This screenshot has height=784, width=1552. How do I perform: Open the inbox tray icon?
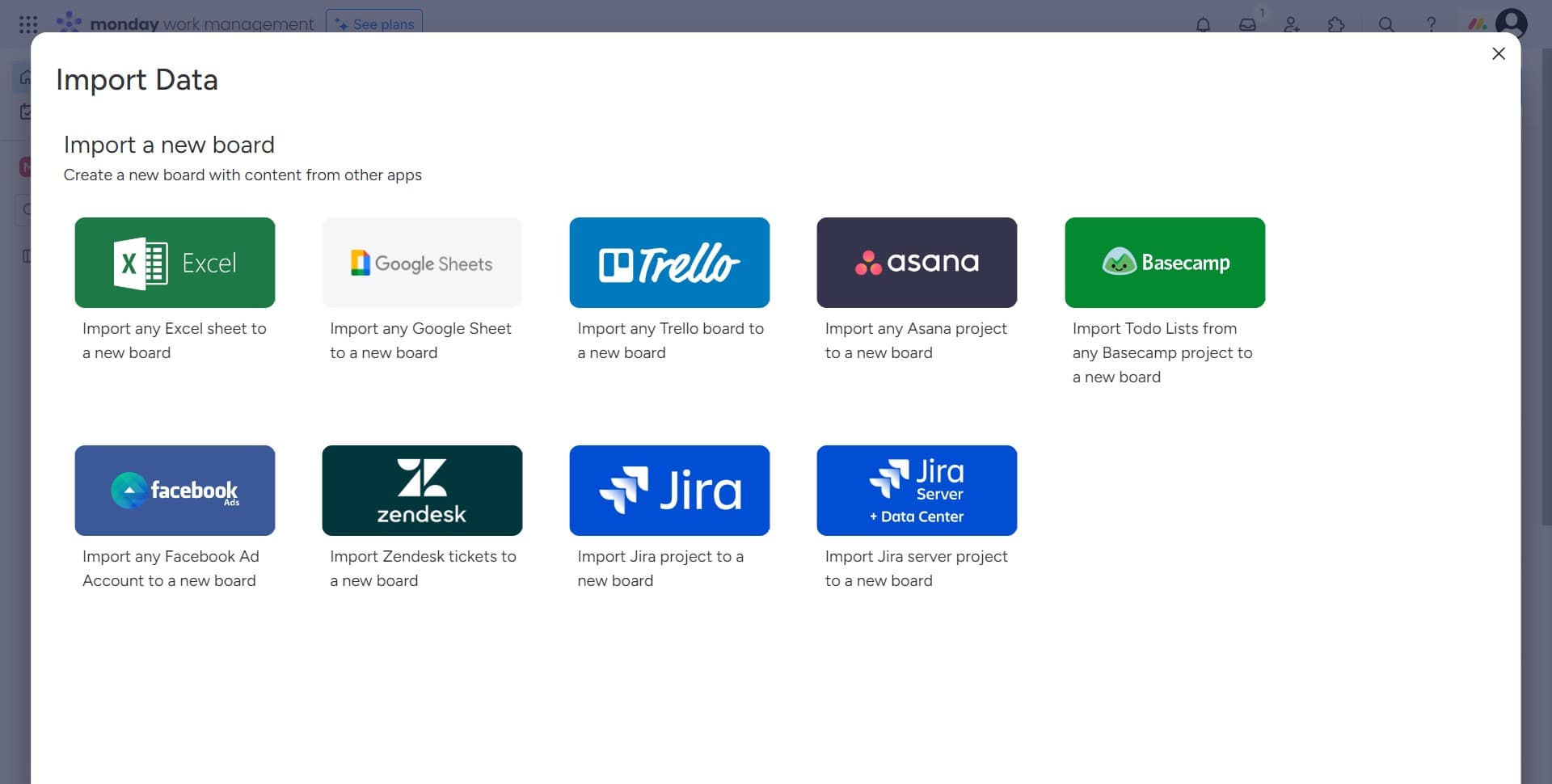pyautogui.click(x=1247, y=24)
